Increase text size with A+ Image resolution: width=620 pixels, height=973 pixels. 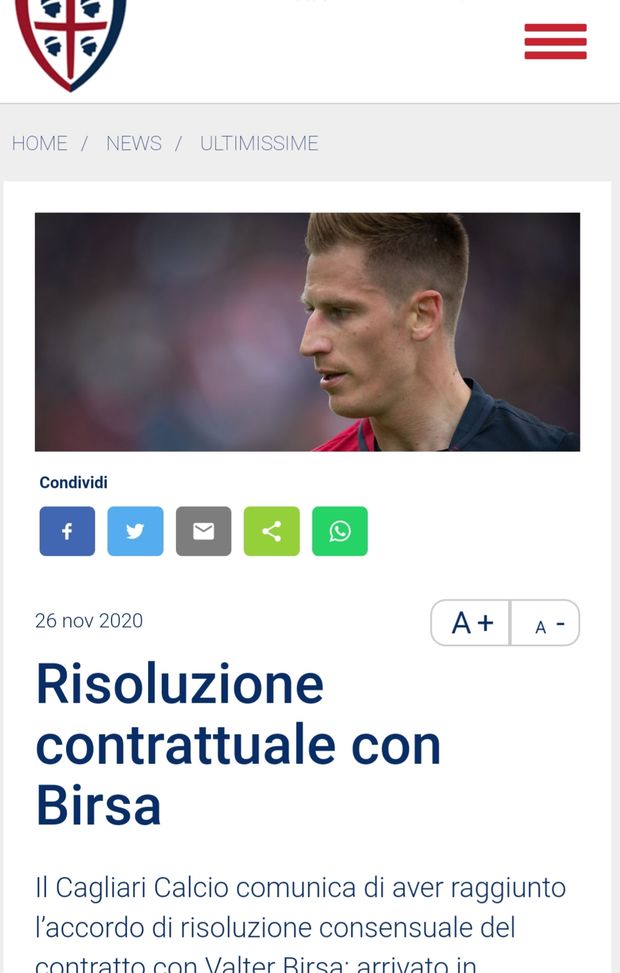pos(471,622)
